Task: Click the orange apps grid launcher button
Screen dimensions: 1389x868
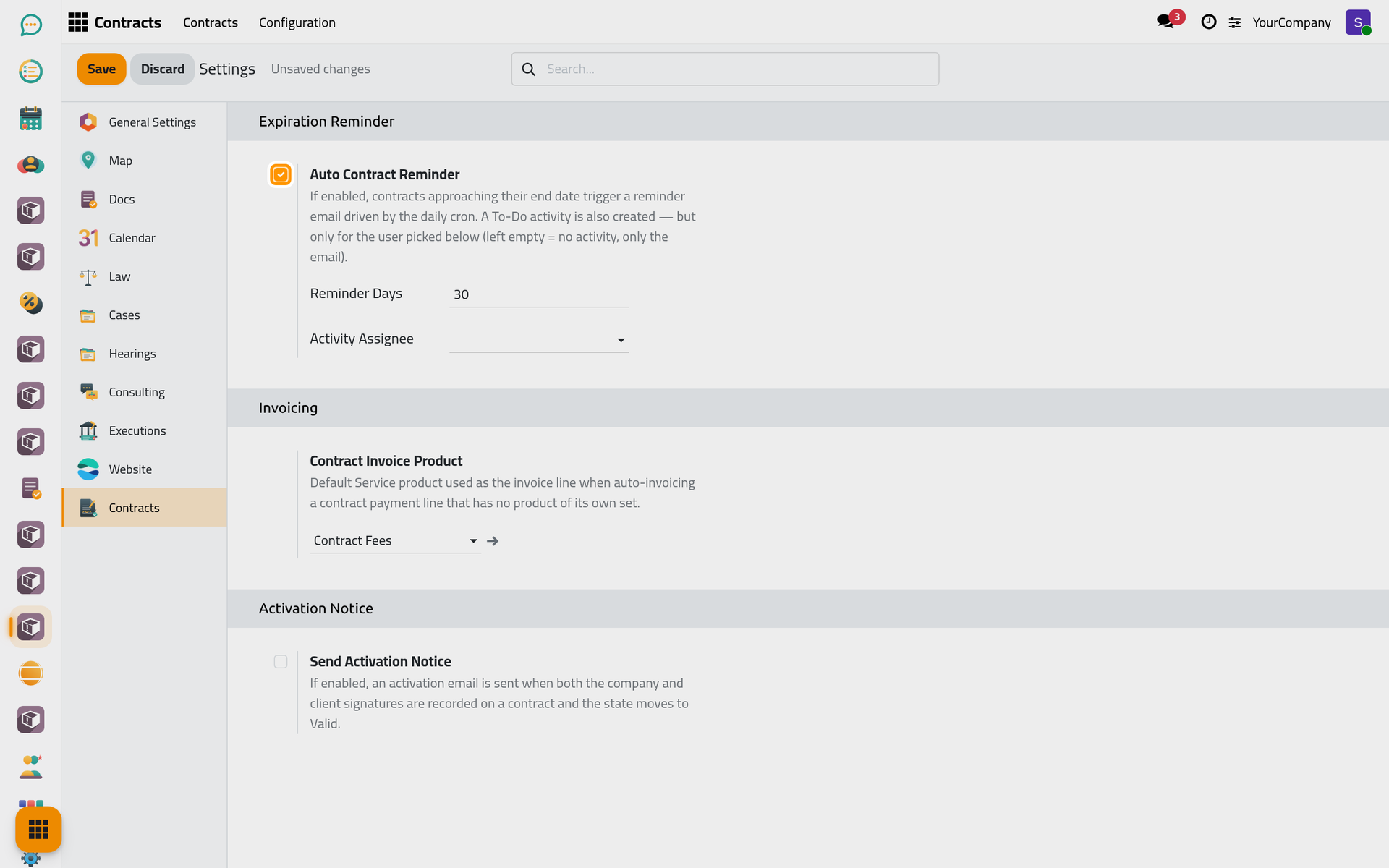Action: (x=38, y=829)
